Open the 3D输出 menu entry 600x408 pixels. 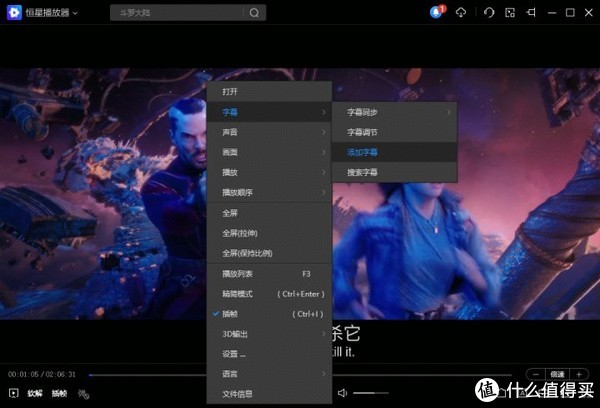pyautogui.click(x=269, y=334)
